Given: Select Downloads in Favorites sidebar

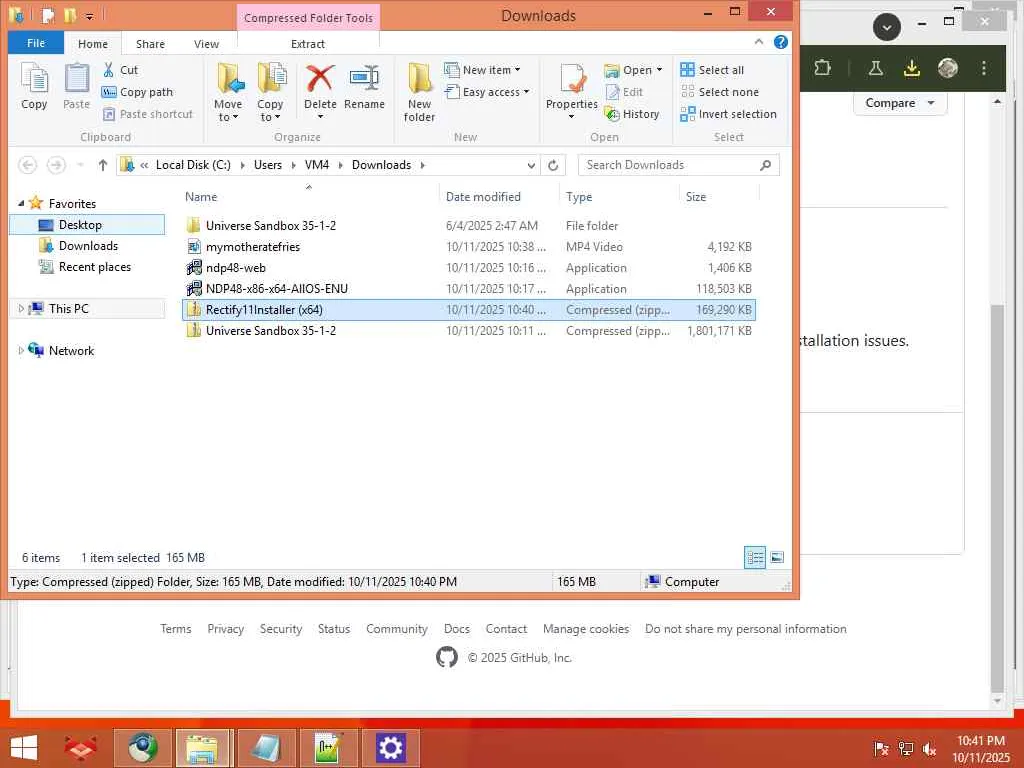Looking at the screenshot, I should point(88,246).
